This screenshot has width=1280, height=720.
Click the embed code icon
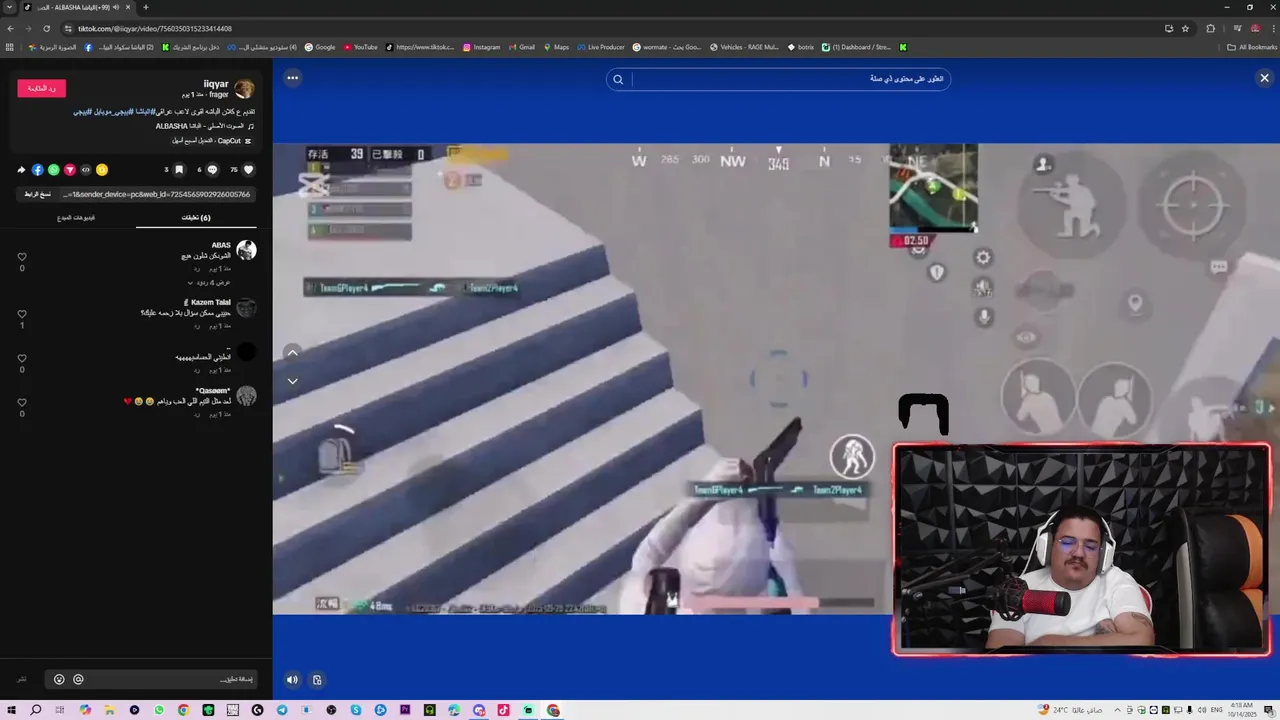coord(86,170)
